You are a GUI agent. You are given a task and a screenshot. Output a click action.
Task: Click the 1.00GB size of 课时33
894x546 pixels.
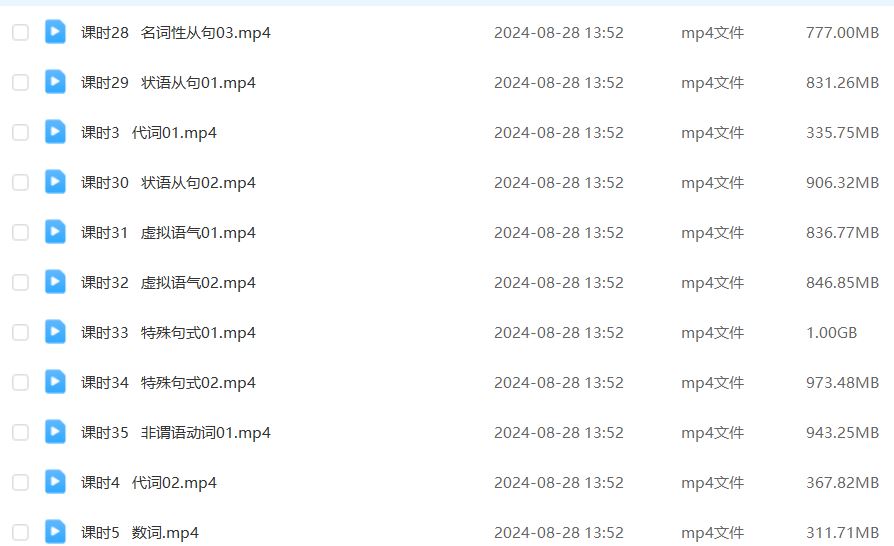click(x=831, y=333)
